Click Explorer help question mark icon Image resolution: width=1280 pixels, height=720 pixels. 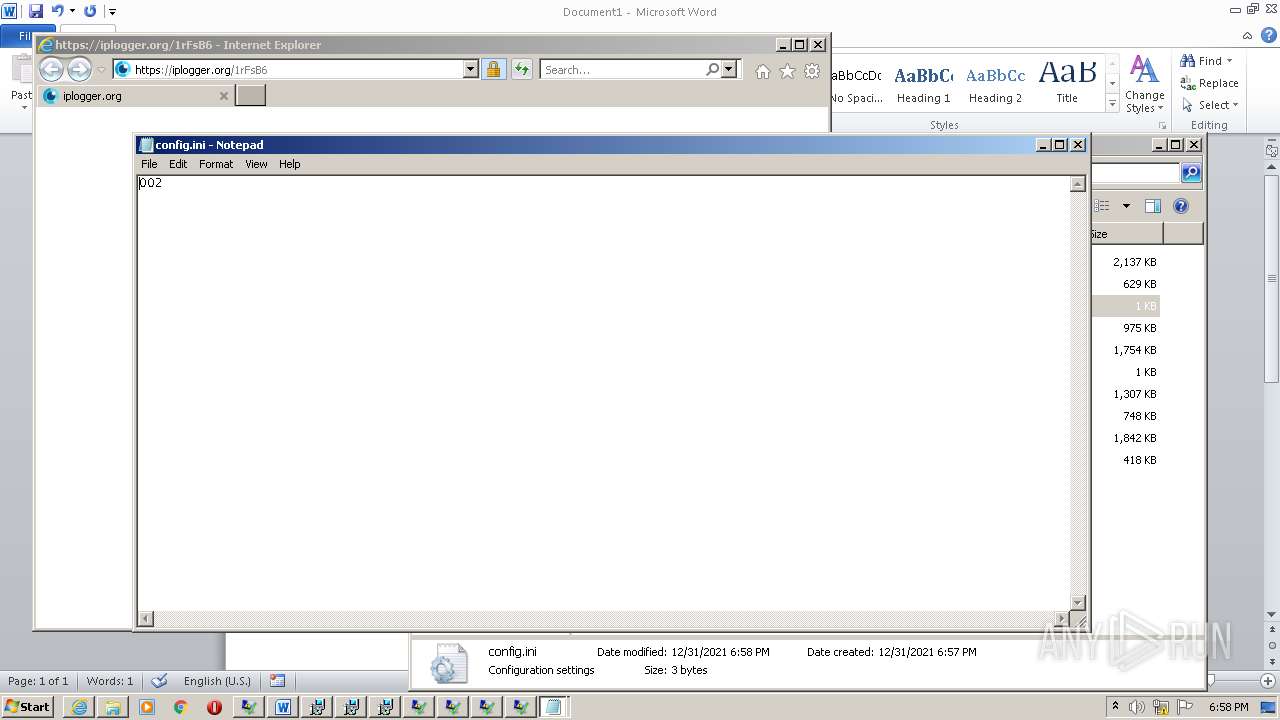tap(1181, 206)
